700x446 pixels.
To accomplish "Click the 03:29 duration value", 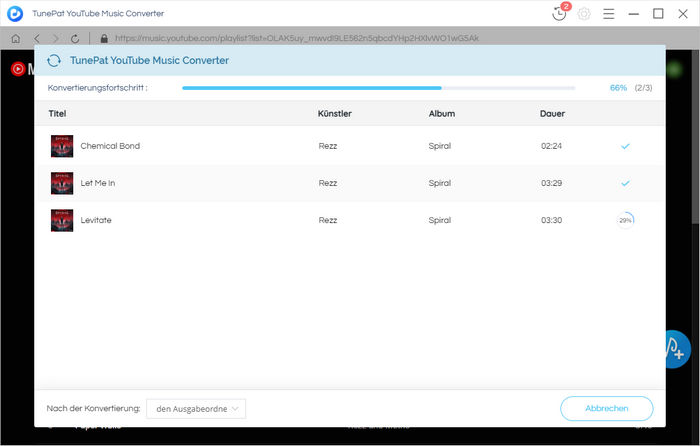I will pyautogui.click(x=551, y=183).
